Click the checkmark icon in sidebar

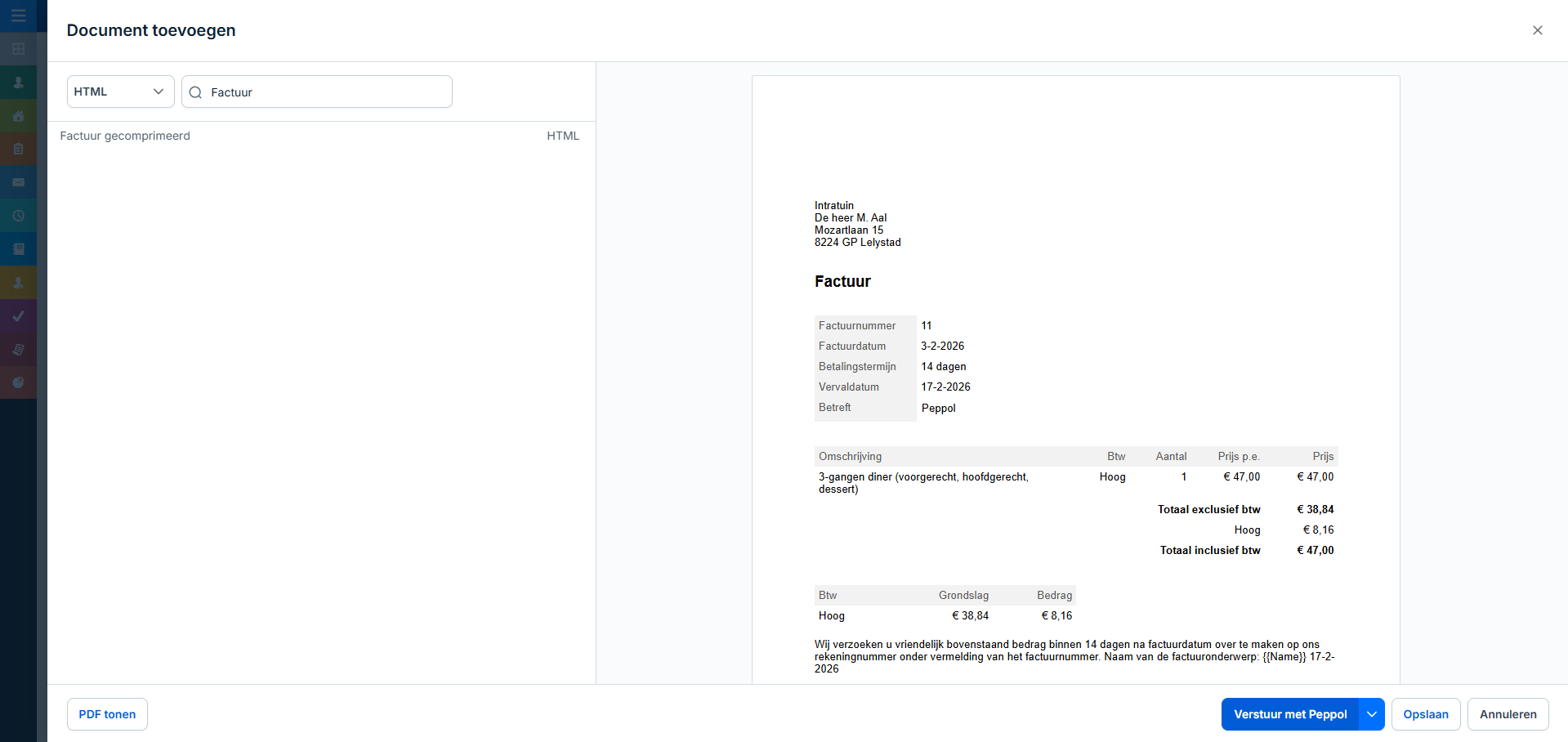(x=18, y=316)
